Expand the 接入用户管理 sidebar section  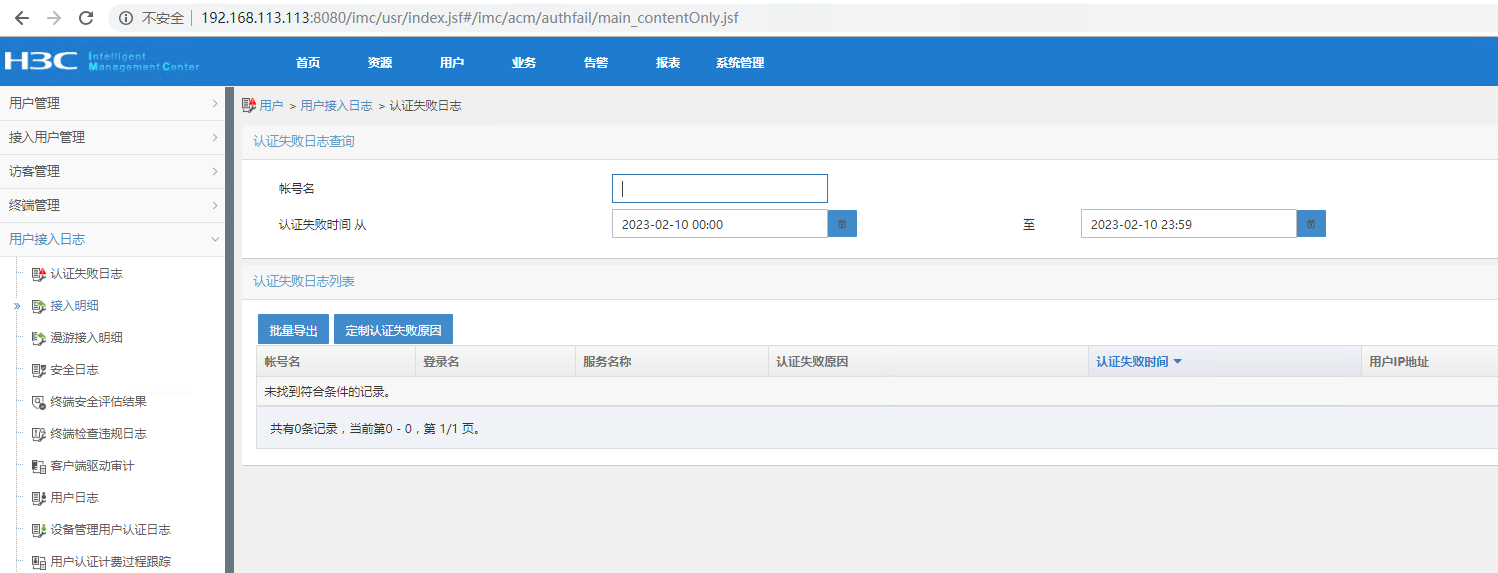(112, 137)
